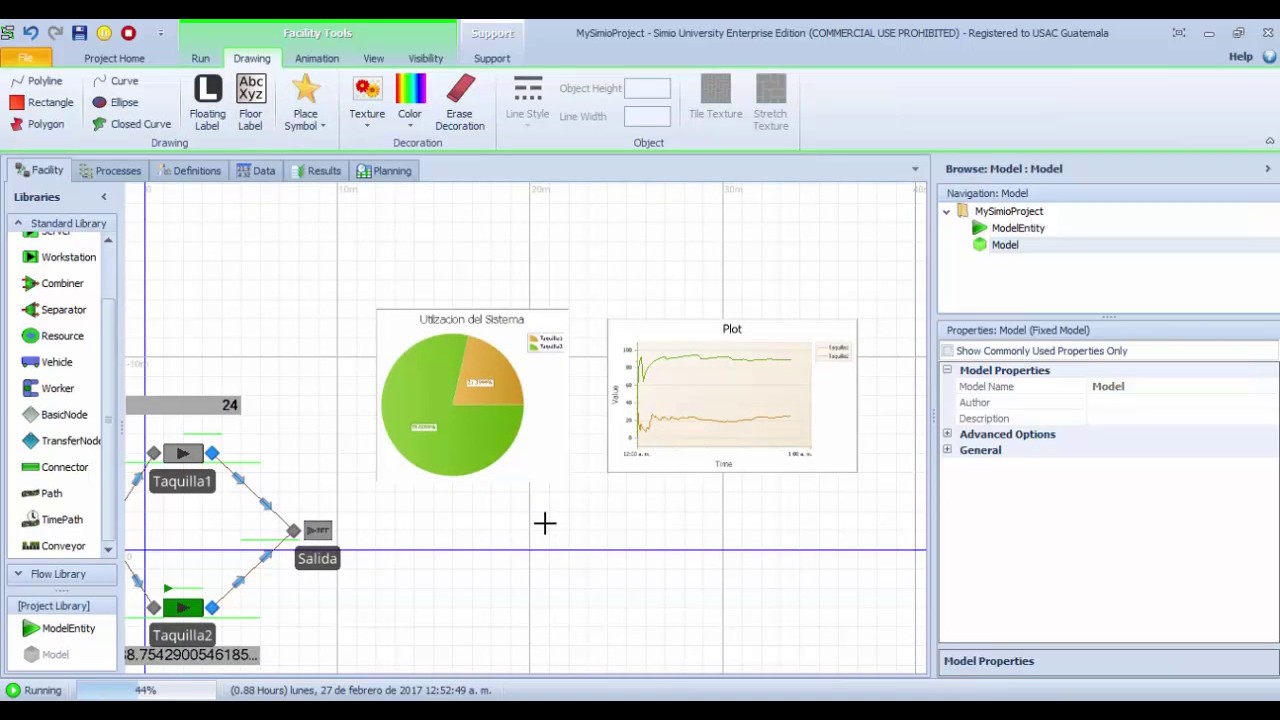Pause the simulation run
Viewport: 1280px width, 720px height.
(x=104, y=33)
